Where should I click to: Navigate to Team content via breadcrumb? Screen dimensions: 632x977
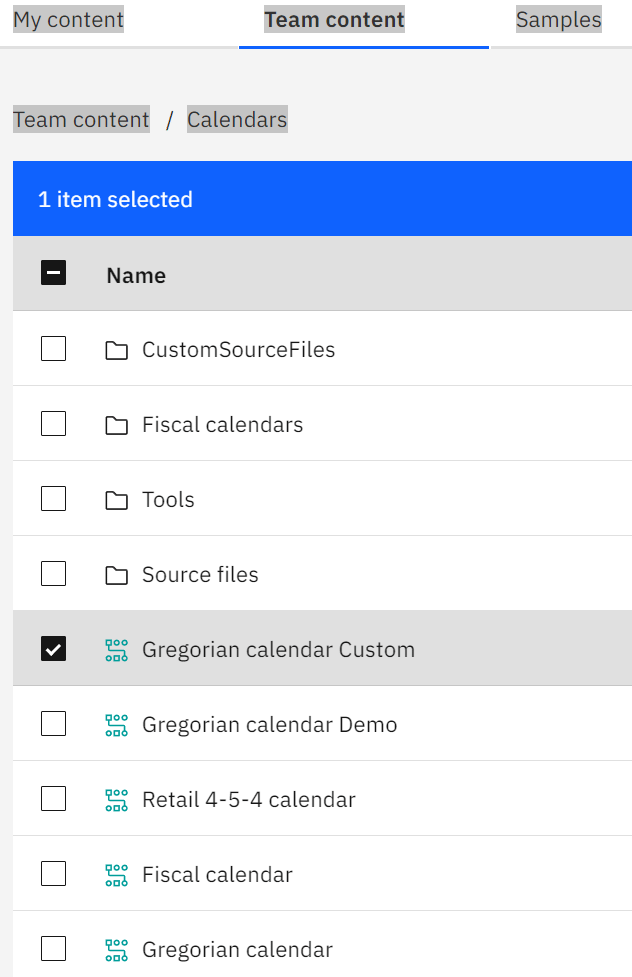tap(81, 119)
